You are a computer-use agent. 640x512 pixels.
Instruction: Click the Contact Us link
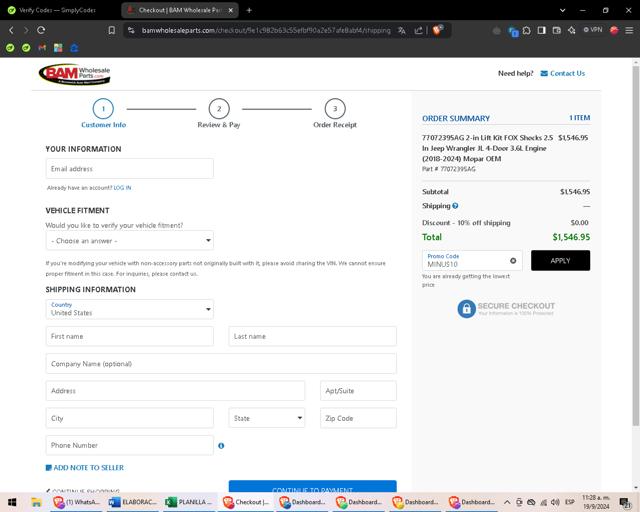[x=563, y=73]
